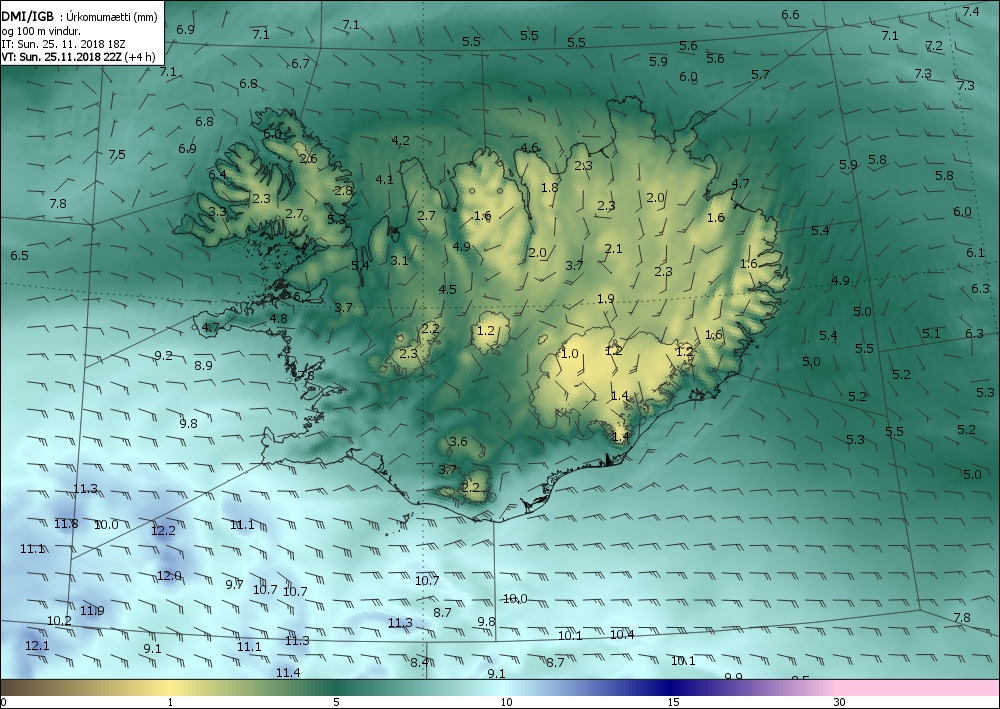Click the 8.4 value on the bottom edge

[x=419, y=662]
